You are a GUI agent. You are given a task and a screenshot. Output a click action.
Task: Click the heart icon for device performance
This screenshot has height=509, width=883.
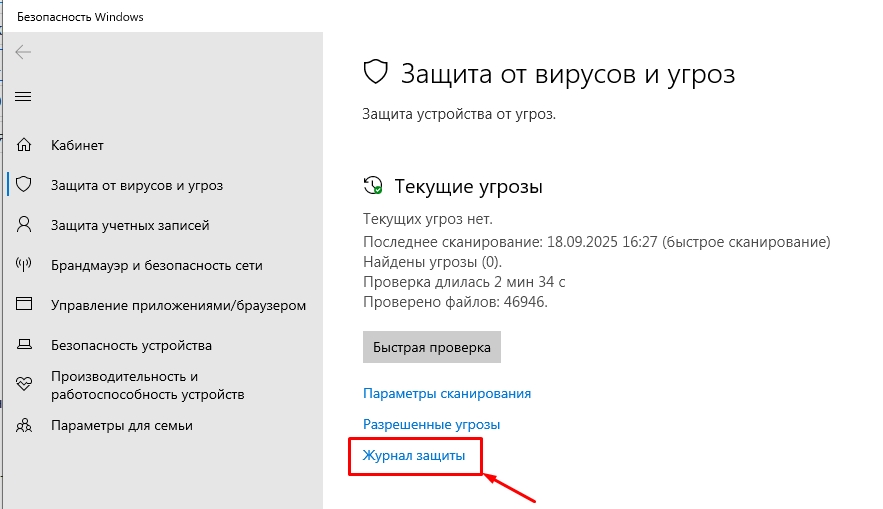pos(25,385)
